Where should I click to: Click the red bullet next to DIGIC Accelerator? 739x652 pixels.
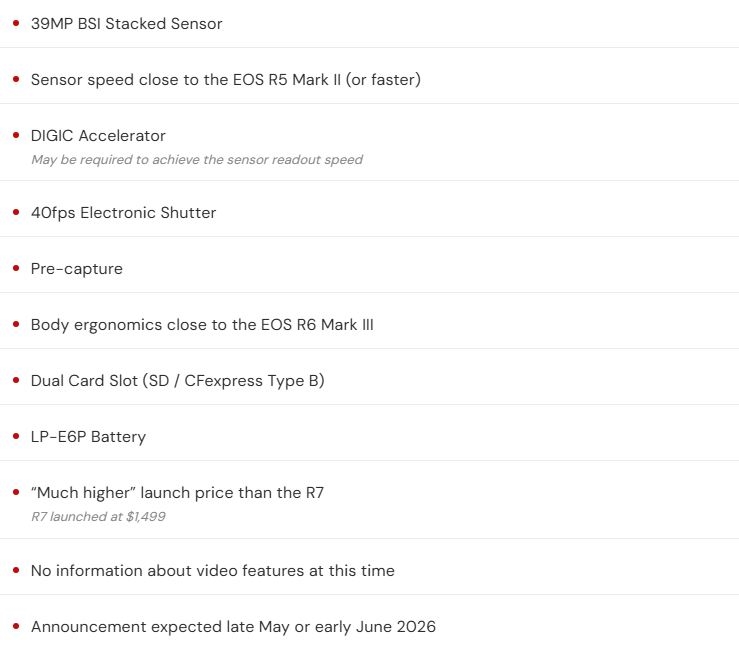click(x=15, y=135)
